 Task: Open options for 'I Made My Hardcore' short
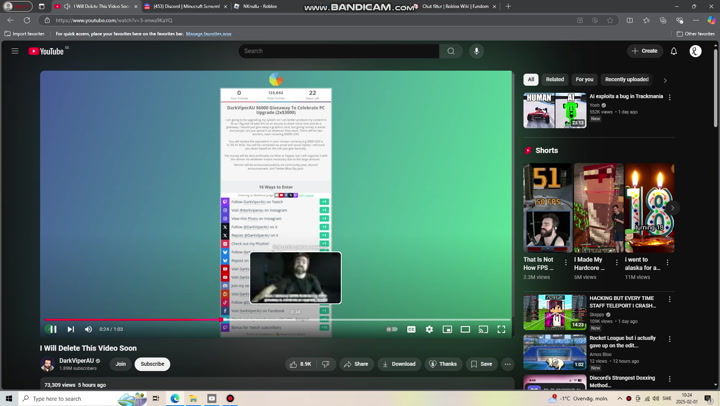click(617, 263)
